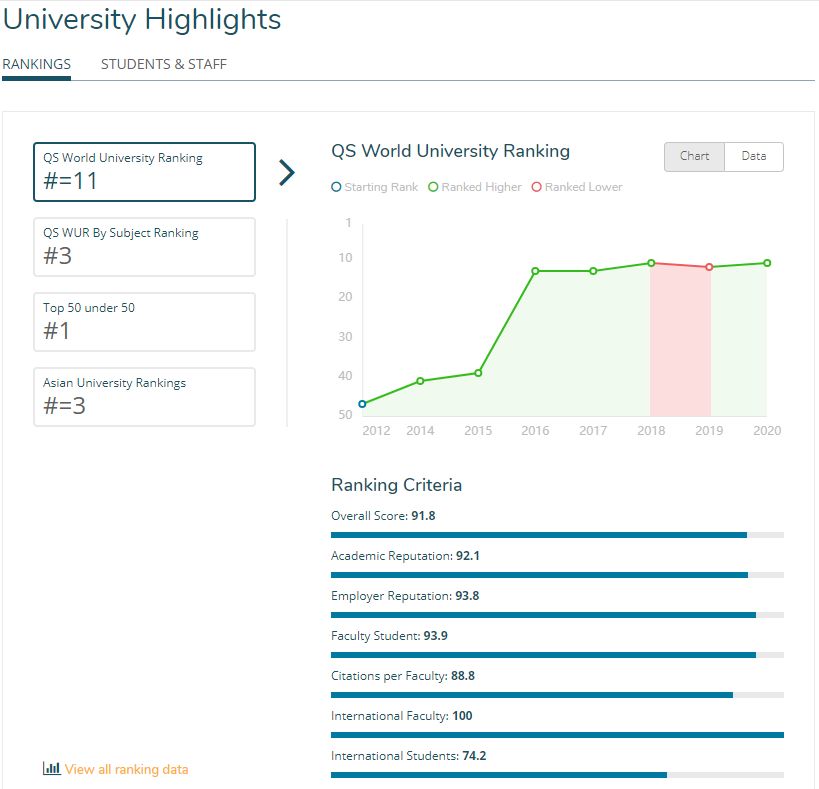Viewport: 819px width, 789px height.
Task: Click the International Students: 74.2 label
Action: (408, 756)
